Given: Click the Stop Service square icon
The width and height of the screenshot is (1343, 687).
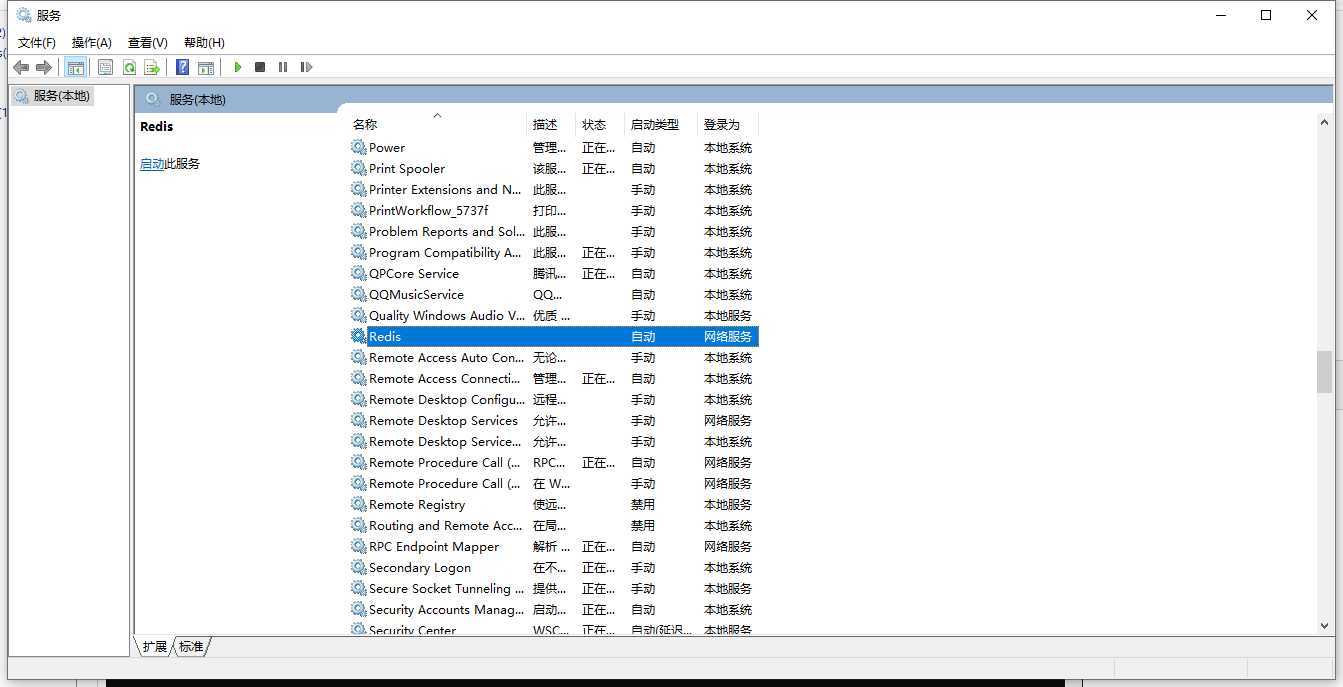Looking at the screenshot, I should point(260,67).
